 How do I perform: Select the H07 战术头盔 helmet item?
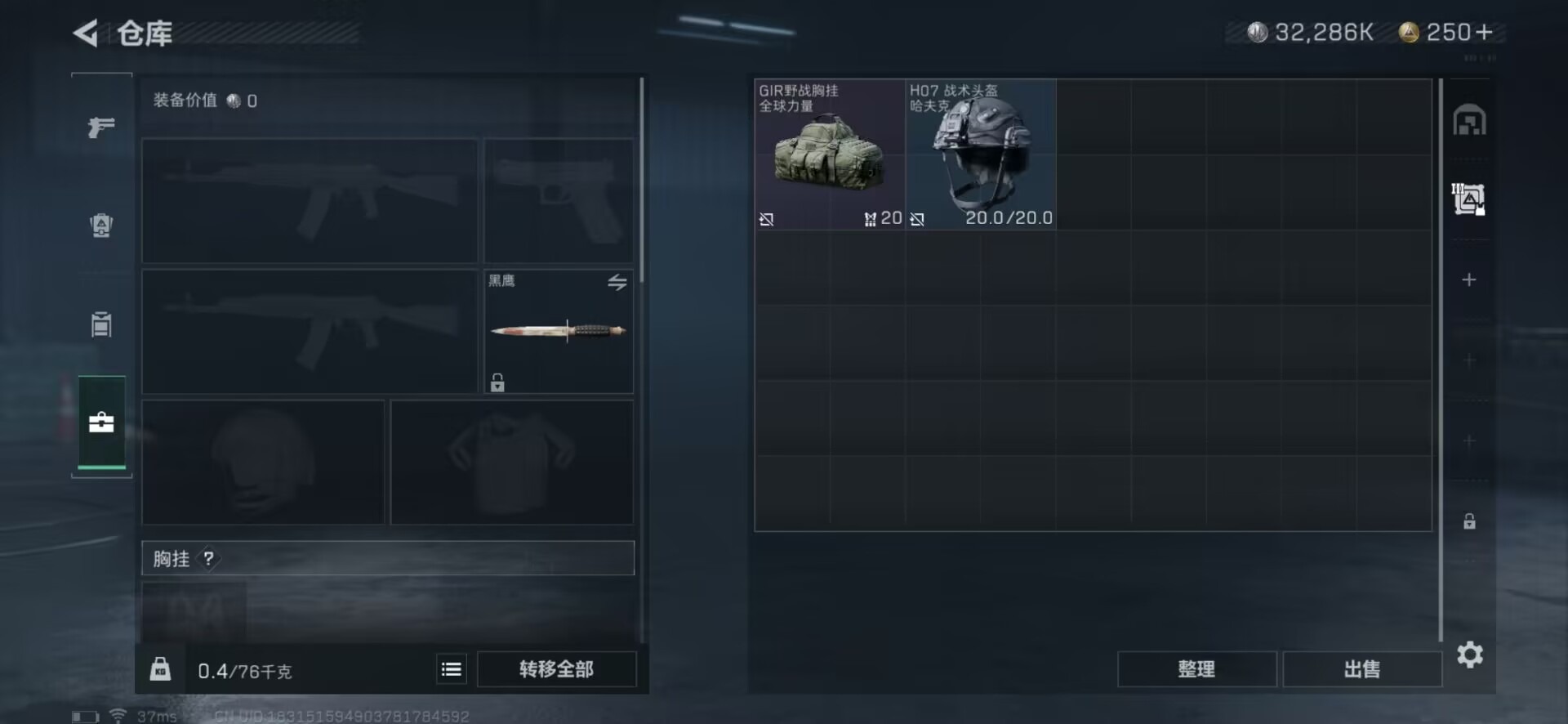pos(981,154)
